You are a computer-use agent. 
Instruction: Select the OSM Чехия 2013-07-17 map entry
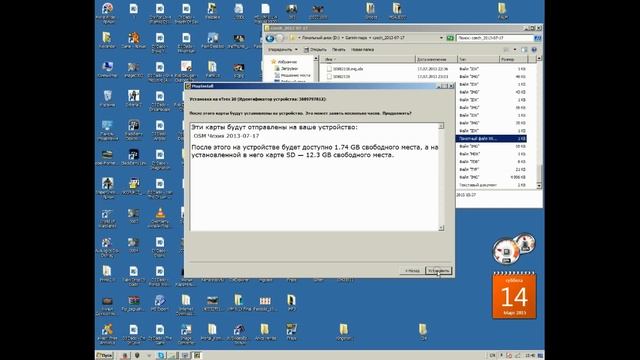tap(226, 136)
